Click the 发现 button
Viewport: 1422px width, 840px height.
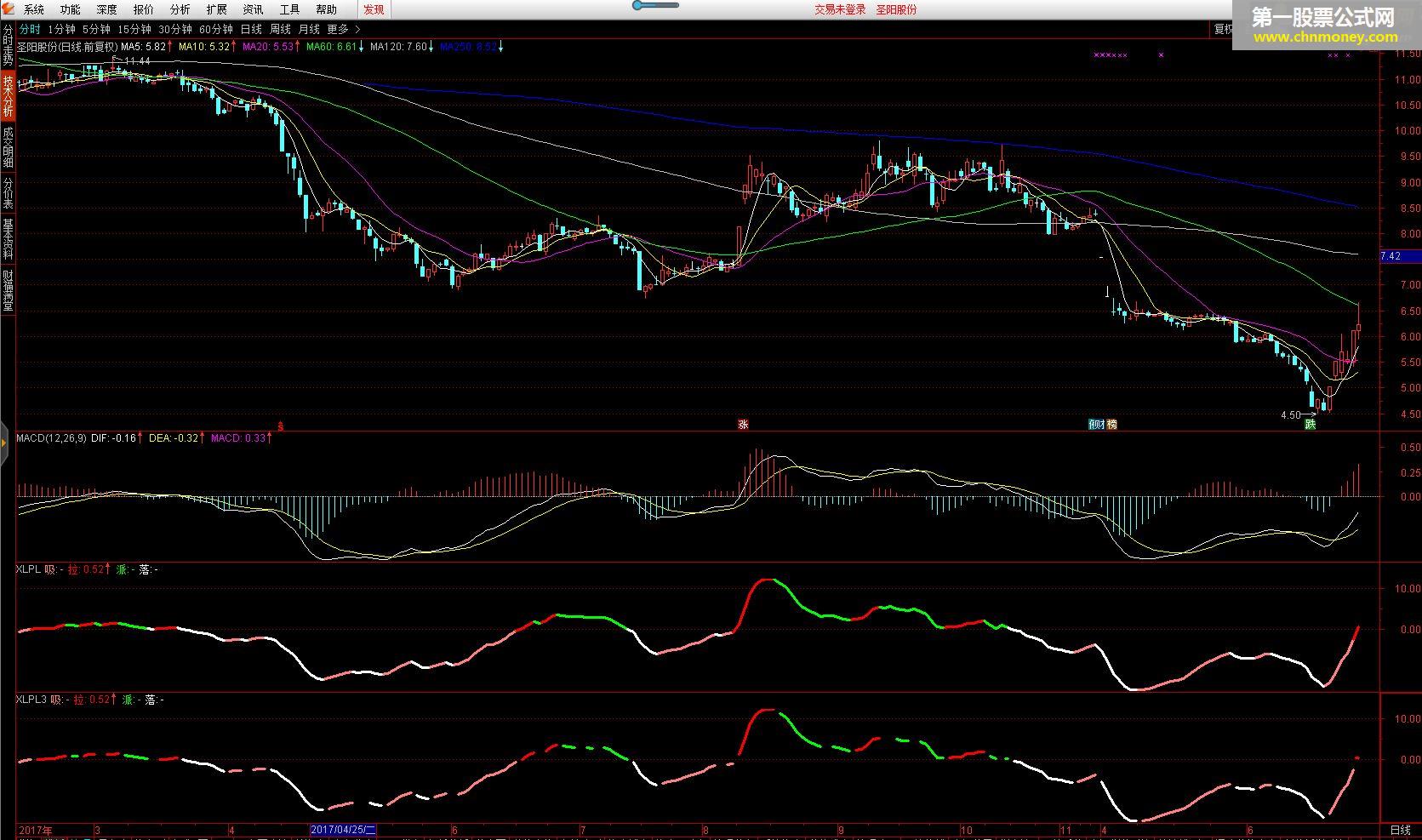[374, 9]
